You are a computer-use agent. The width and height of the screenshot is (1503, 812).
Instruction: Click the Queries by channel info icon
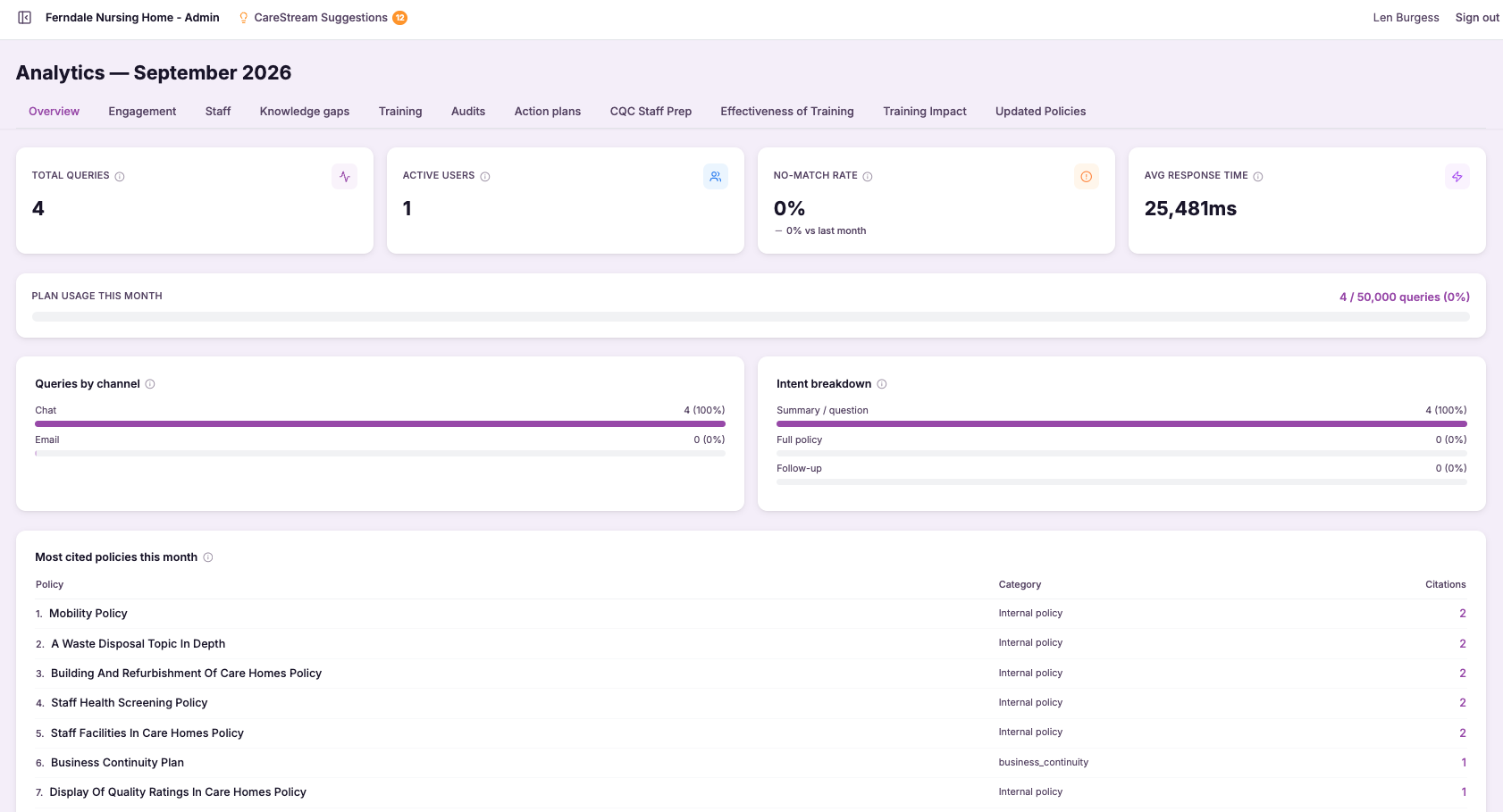click(x=150, y=384)
